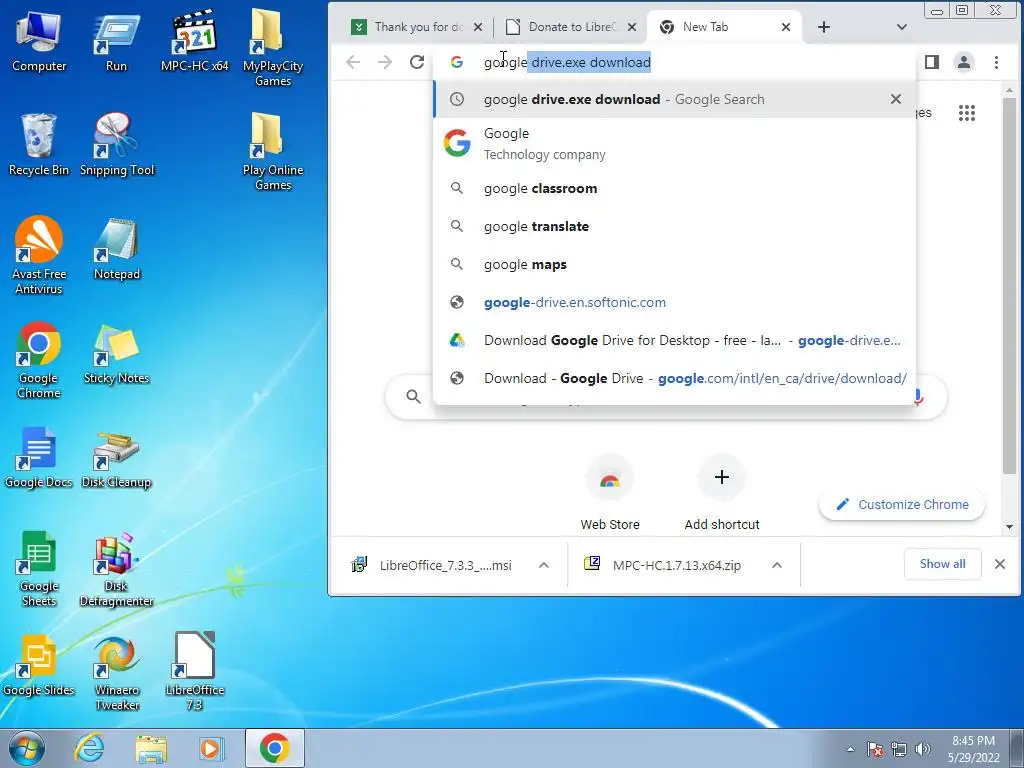Click Show all downloads button
The height and width of the screenshot is (768, 1024).
(x=942, y=564)
